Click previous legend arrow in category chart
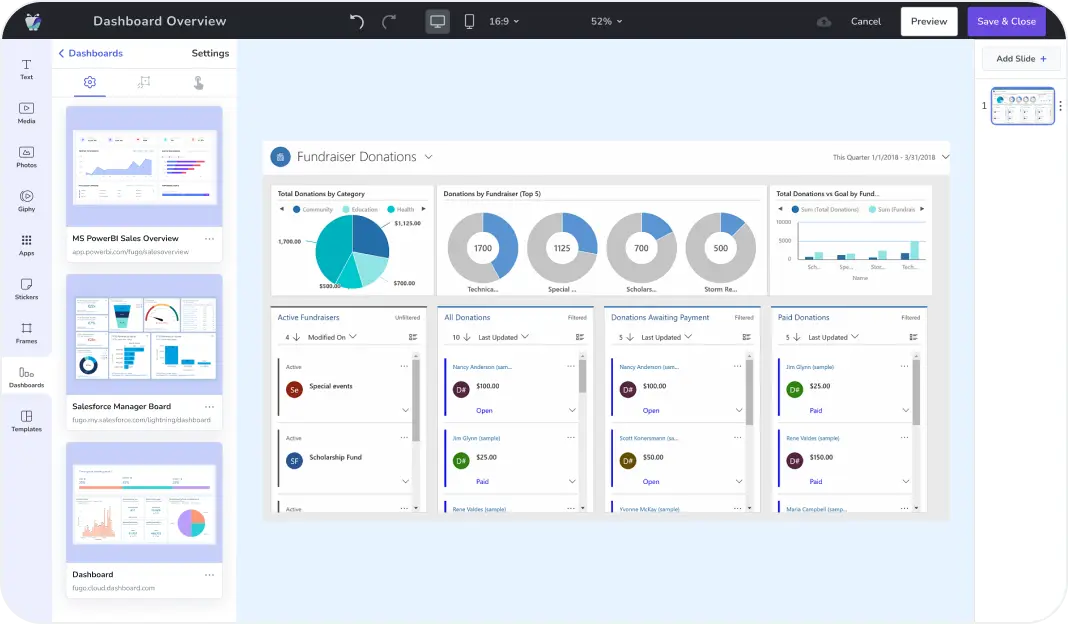 282,209
